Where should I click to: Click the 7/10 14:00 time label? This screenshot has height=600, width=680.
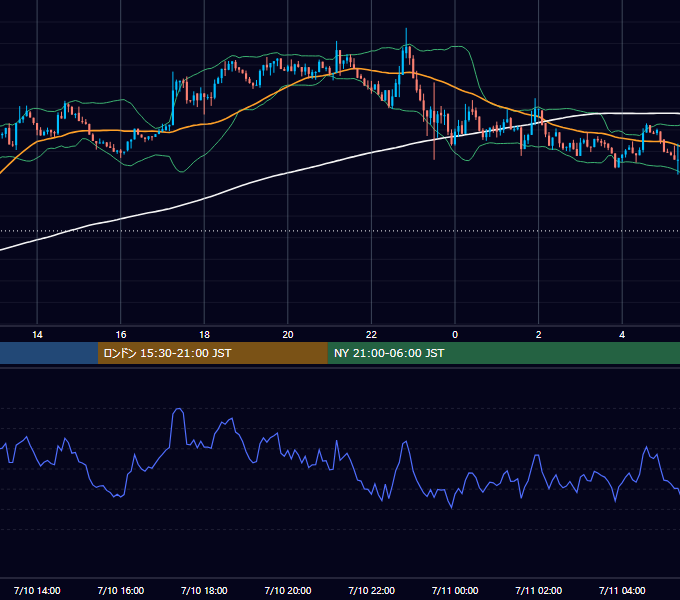click(x=37, y=590)
